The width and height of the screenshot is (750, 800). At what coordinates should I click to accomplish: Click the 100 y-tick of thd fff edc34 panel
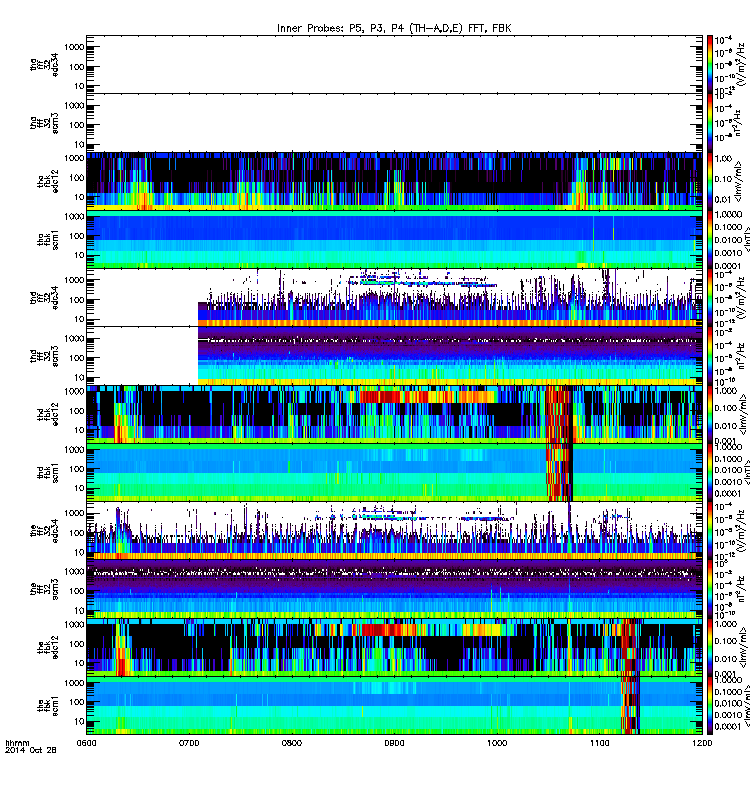point(77,300)
